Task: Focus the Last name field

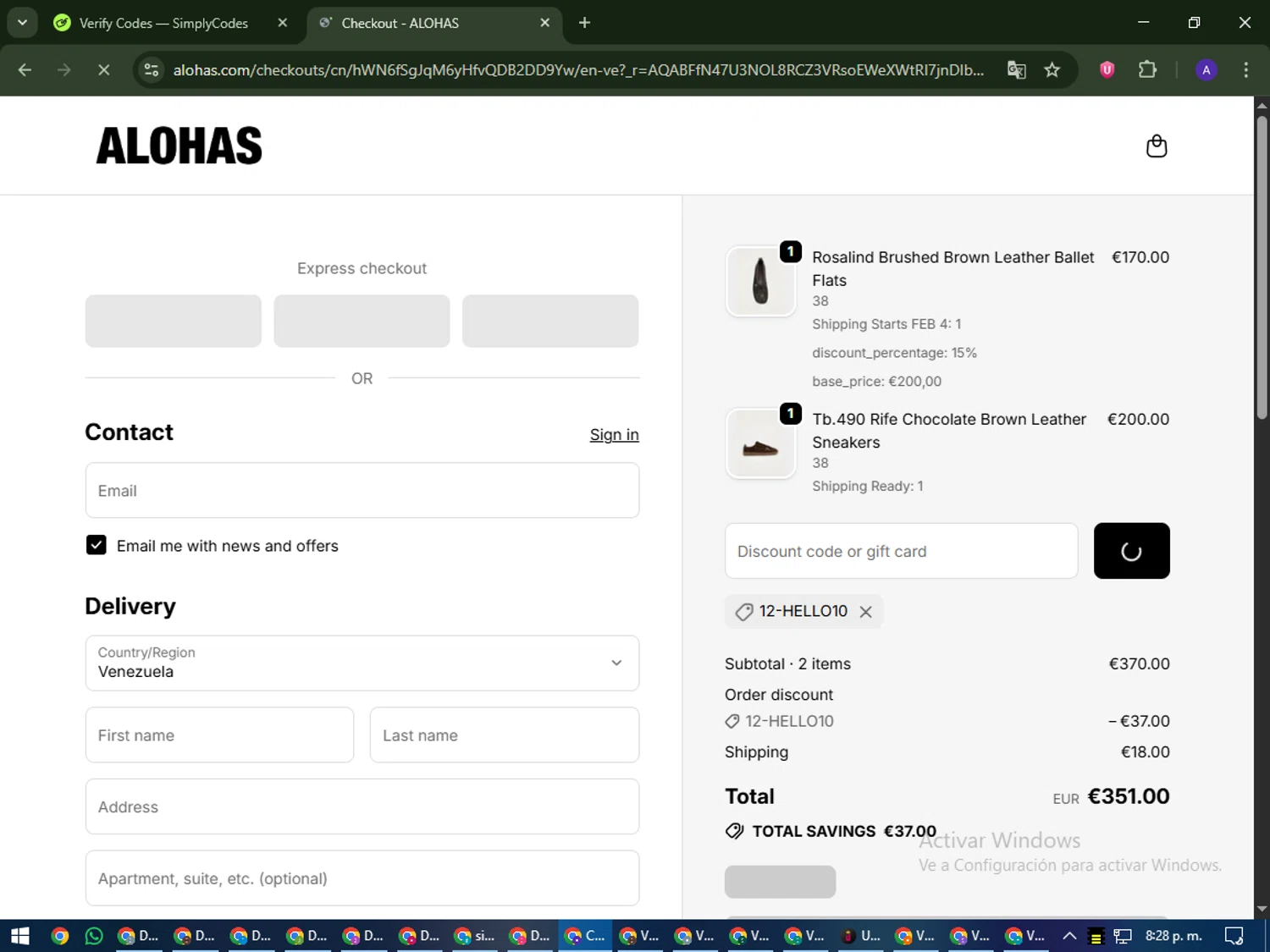Action: [x=505, y=735]
